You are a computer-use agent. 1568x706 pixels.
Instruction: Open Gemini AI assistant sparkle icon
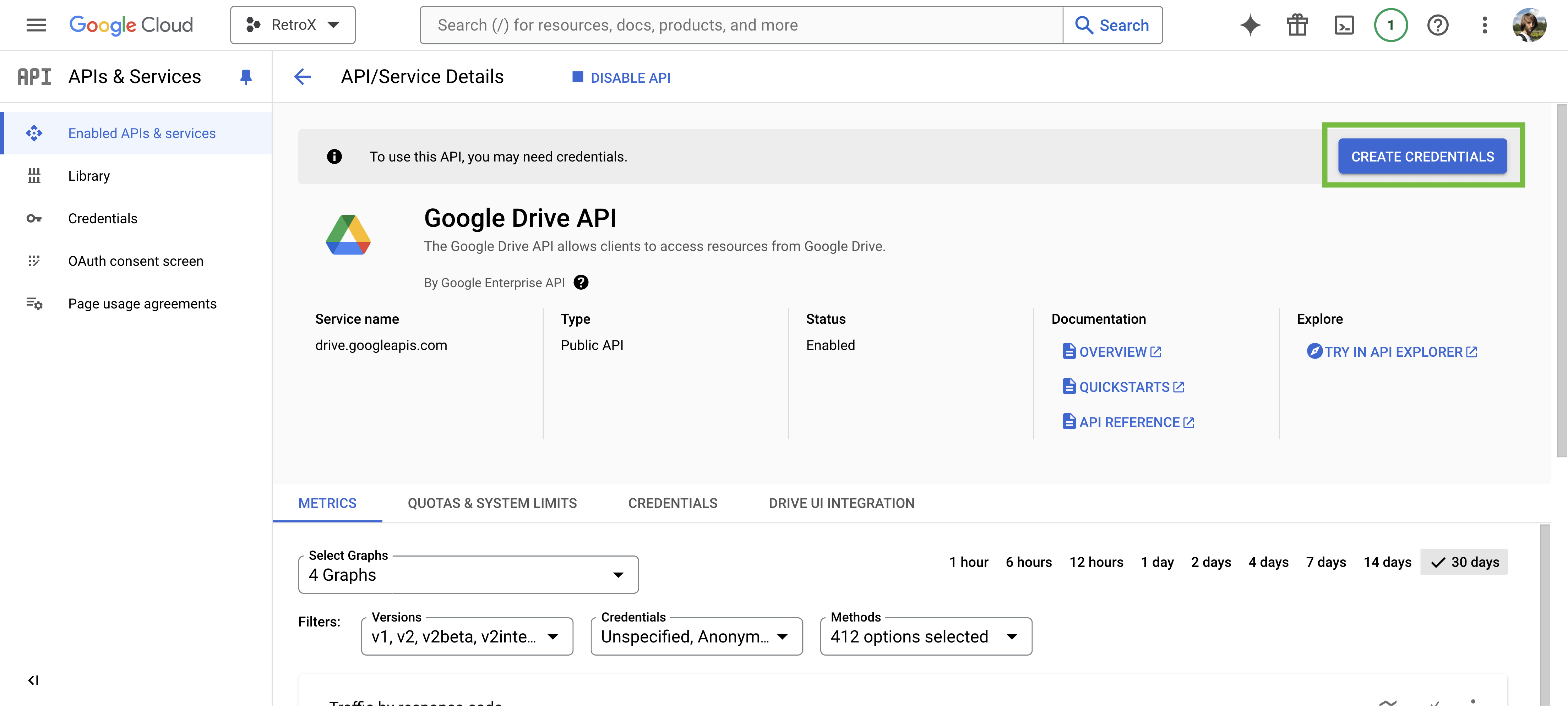1250,25
